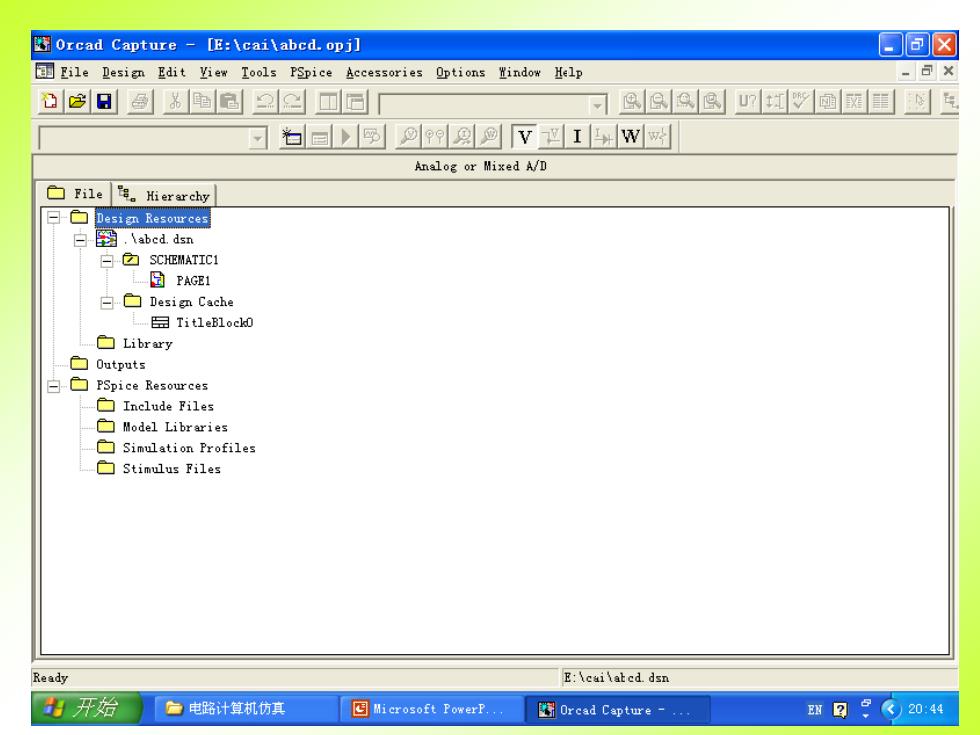This screenshot has width=980, height=735.
Task: Click the Create Netlist icon
Action: coord(828,101)
